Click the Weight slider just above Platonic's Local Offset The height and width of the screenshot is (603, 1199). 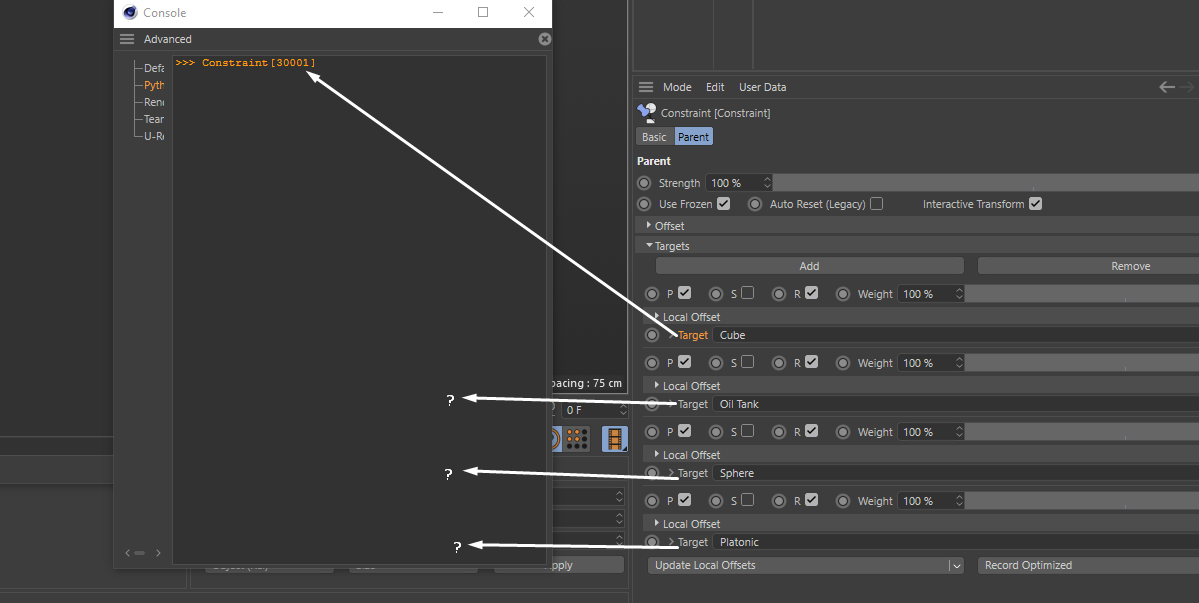tap(1082, 501)
